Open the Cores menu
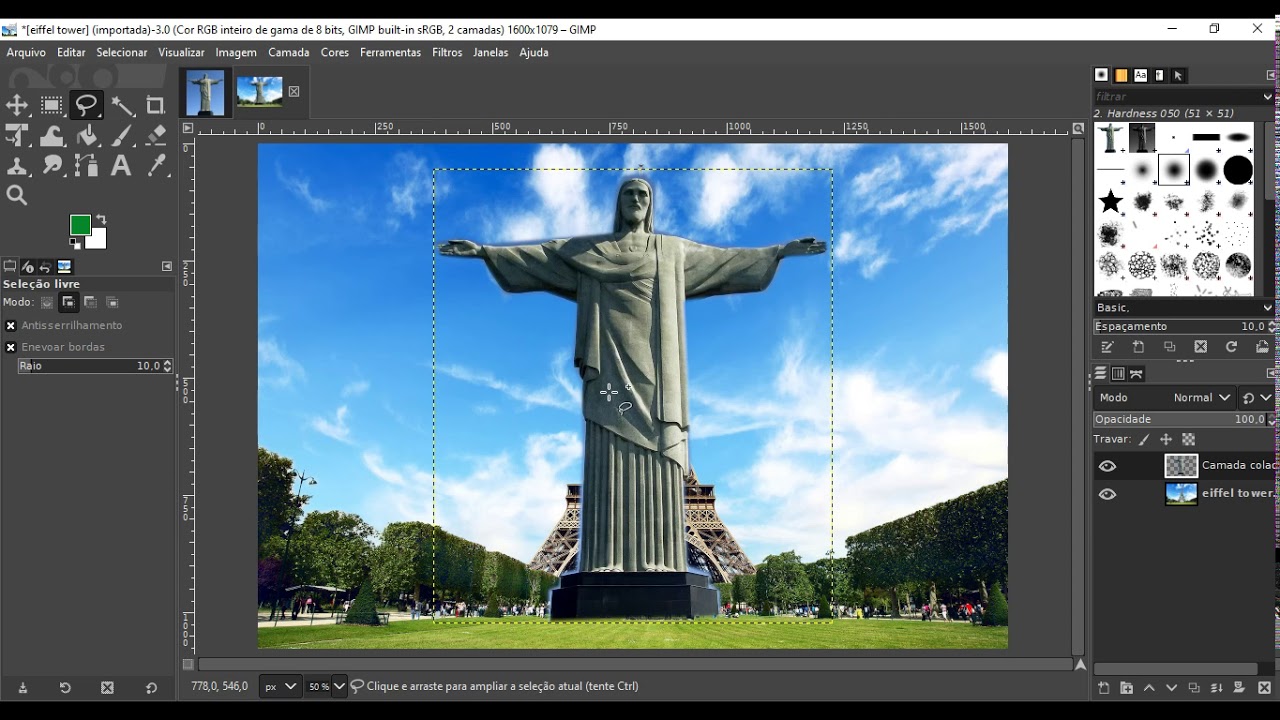Viewport: 1280px width, 720px height. [335, 52]
